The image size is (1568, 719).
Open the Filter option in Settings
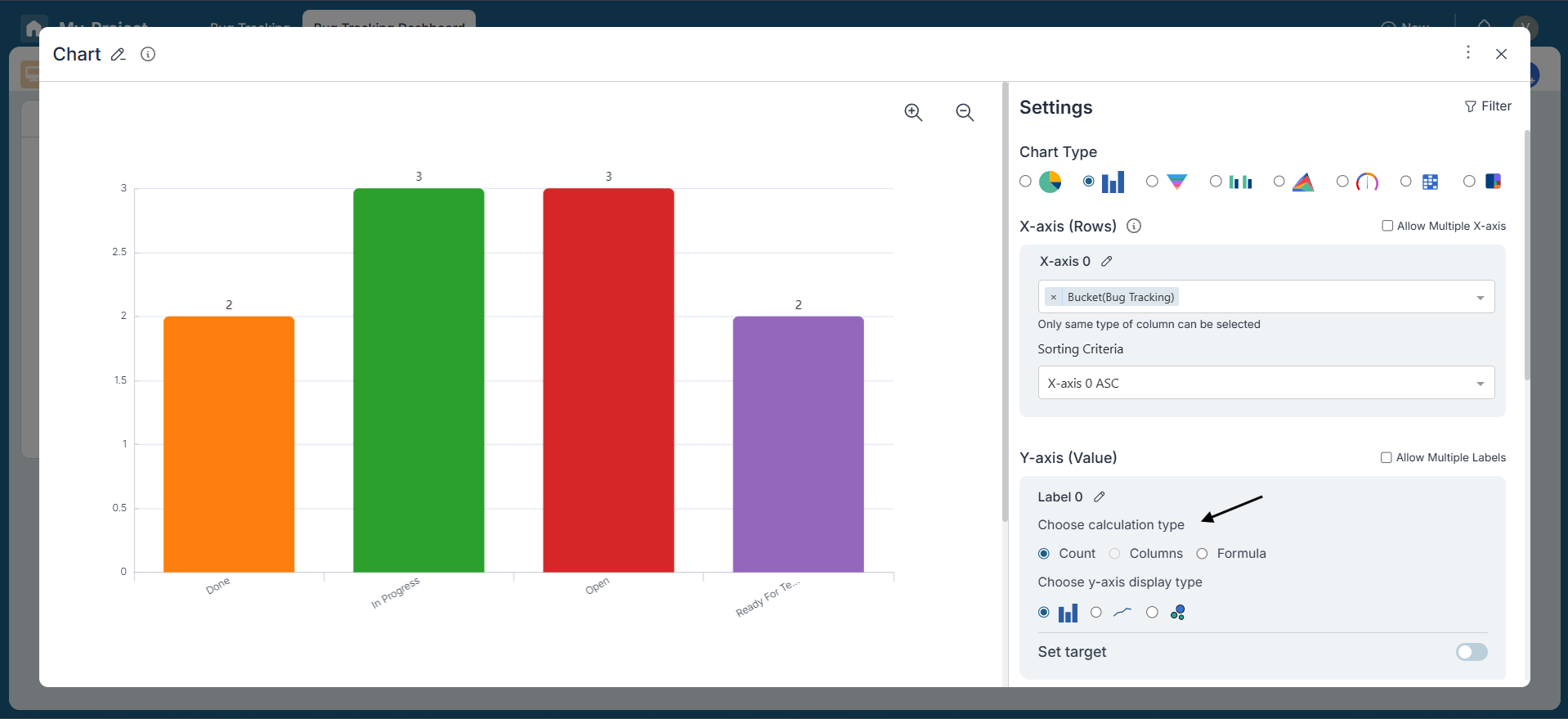[x=1488, y=106]
